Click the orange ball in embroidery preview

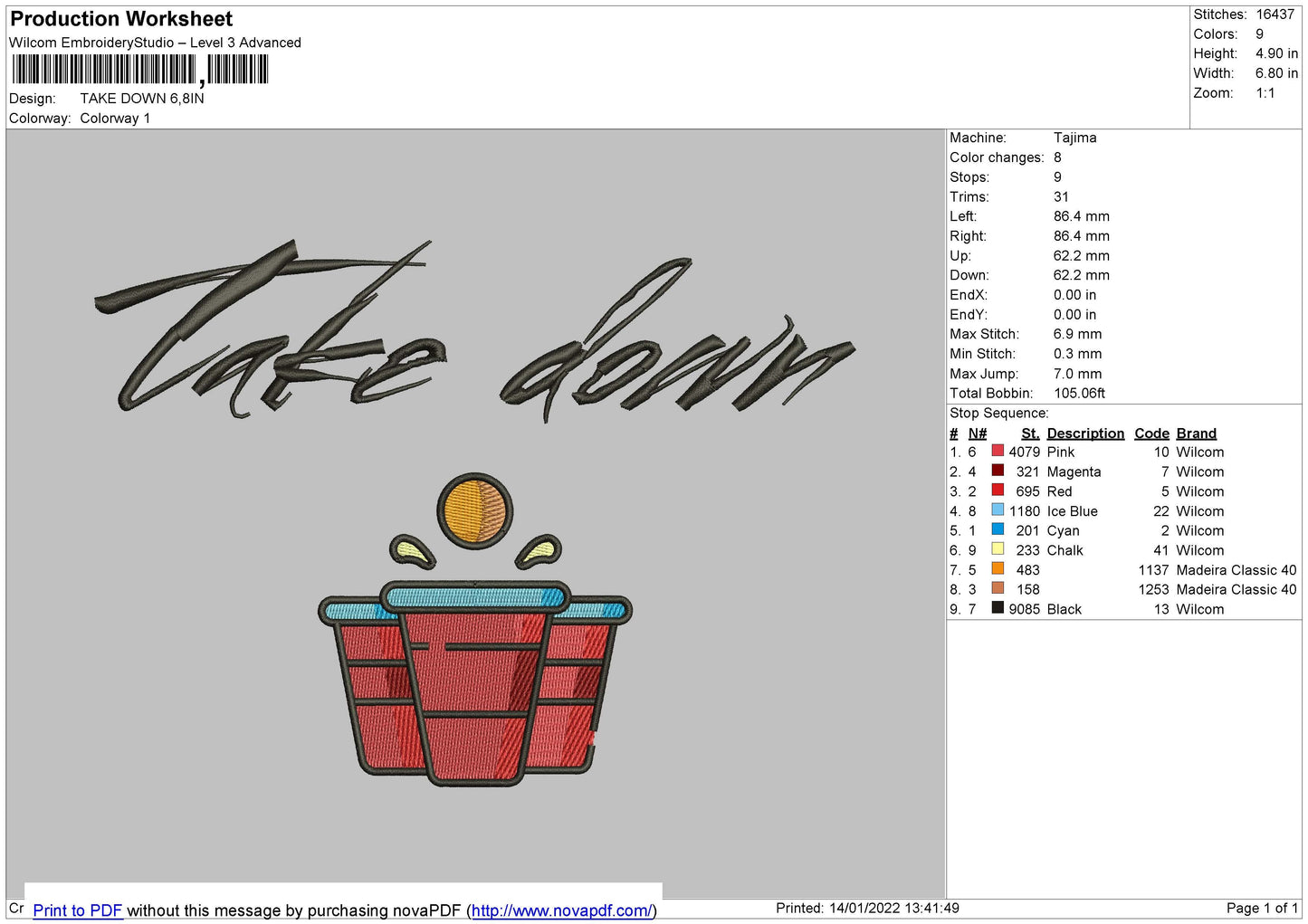coord(475,510)
